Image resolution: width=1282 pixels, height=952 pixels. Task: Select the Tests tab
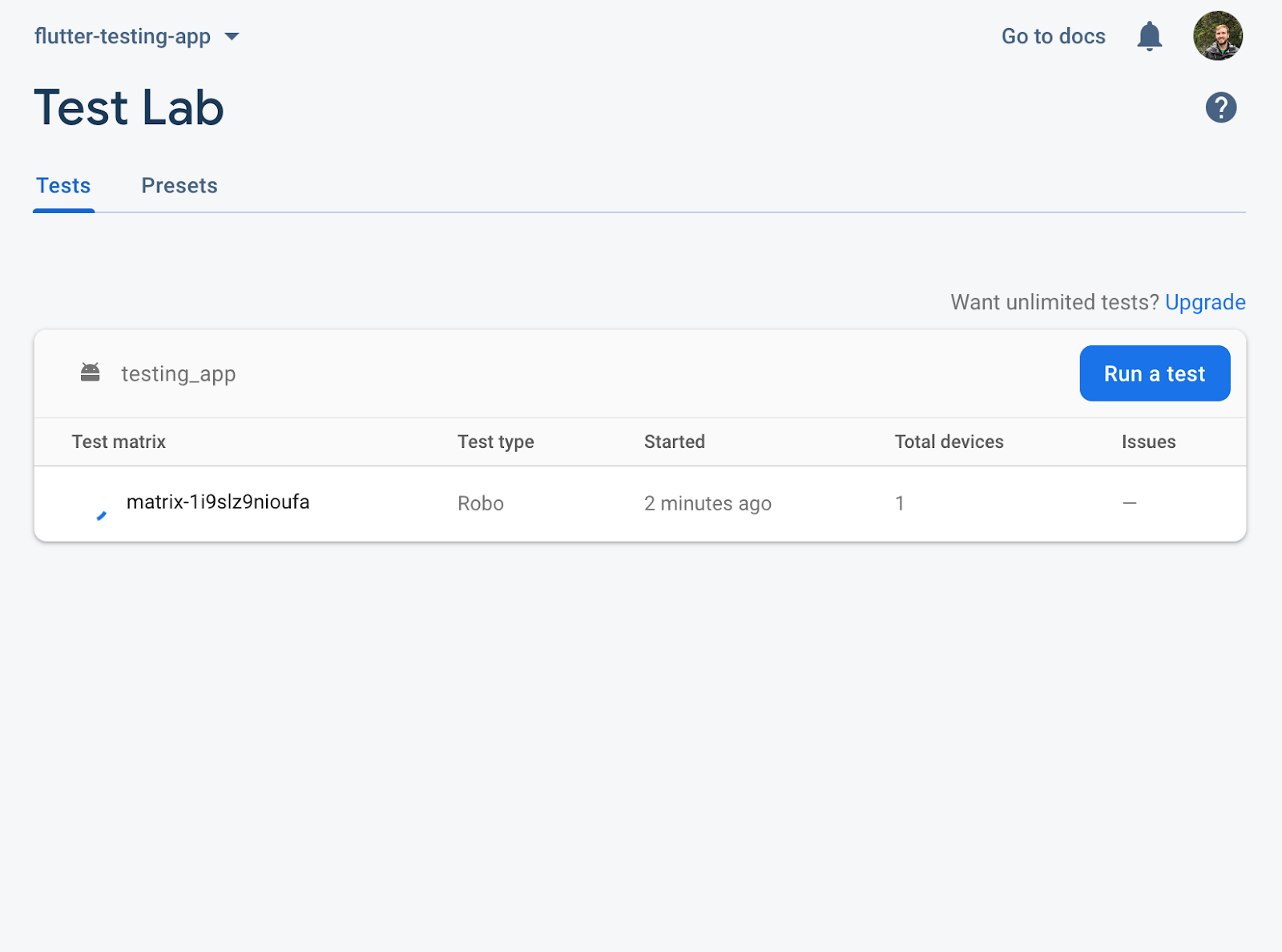(x=63, y=185)
